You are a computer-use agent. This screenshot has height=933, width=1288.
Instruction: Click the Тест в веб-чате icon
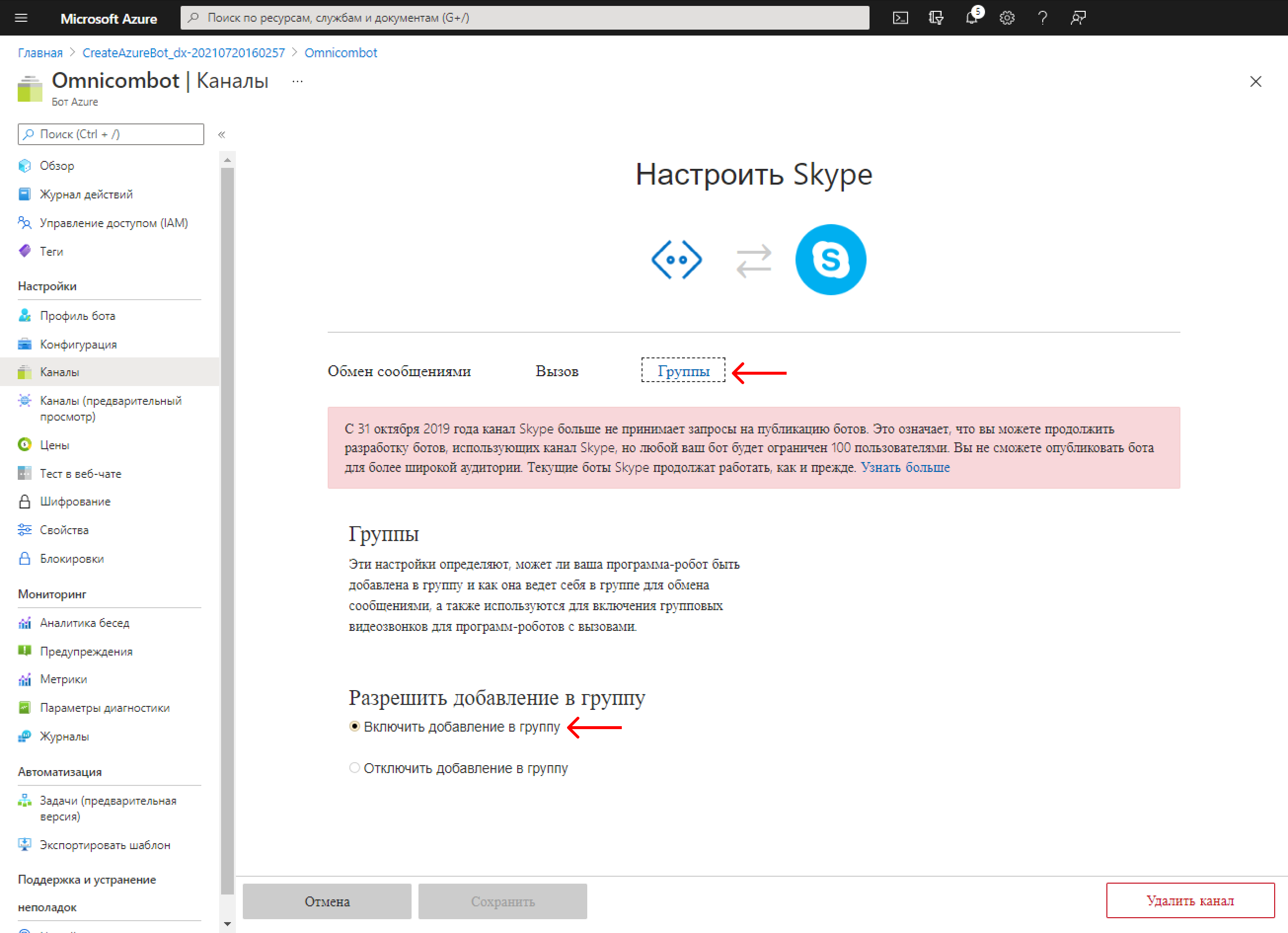coord(24,473)
